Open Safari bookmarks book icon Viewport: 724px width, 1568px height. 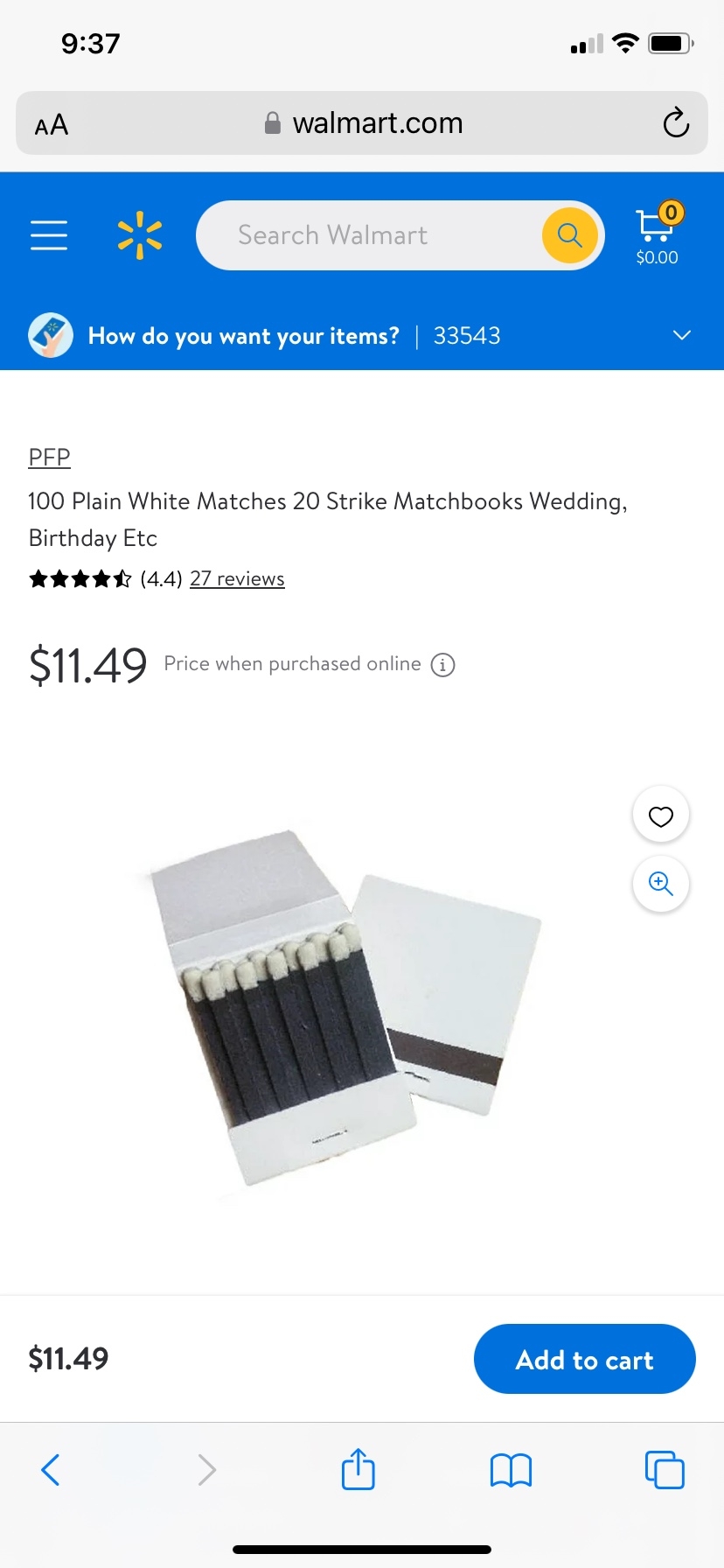coord(512,1470)
